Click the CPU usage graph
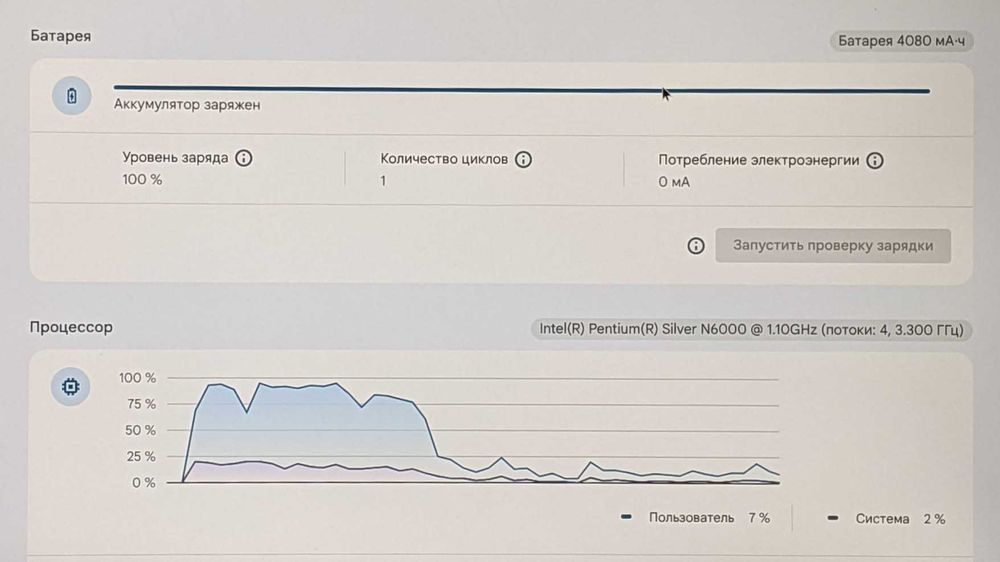 coord(473,431)
